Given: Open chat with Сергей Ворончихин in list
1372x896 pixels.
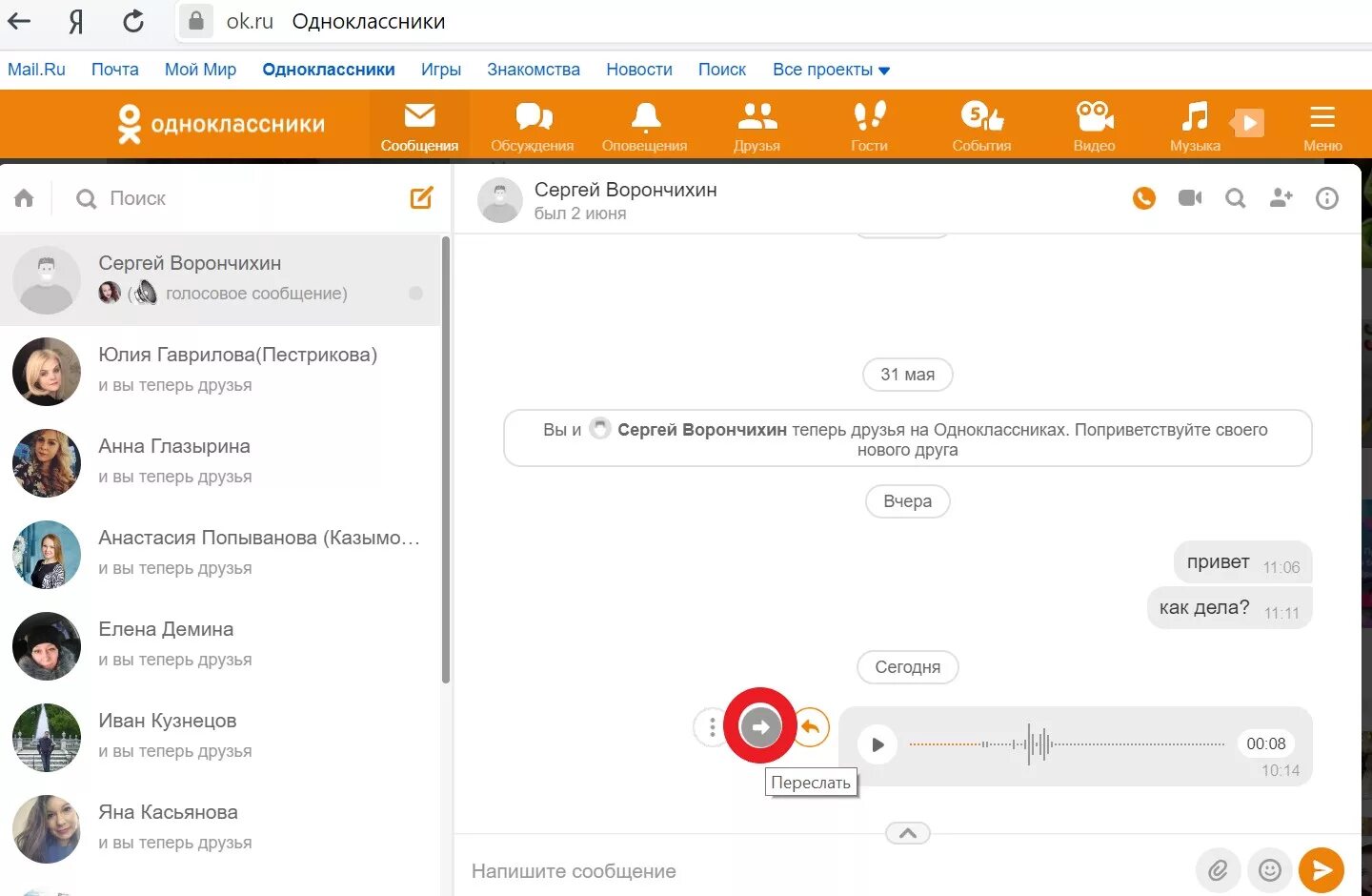Looking at the screenshot, I should [221, 280].
